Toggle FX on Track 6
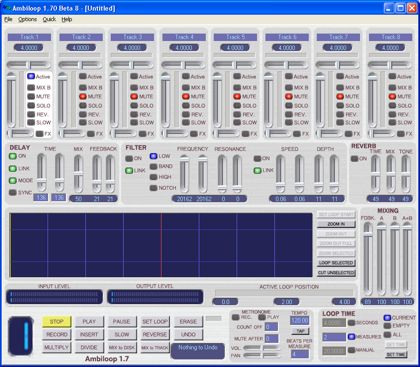This screenshot has height=367, width=420. [x=297, y=134]
